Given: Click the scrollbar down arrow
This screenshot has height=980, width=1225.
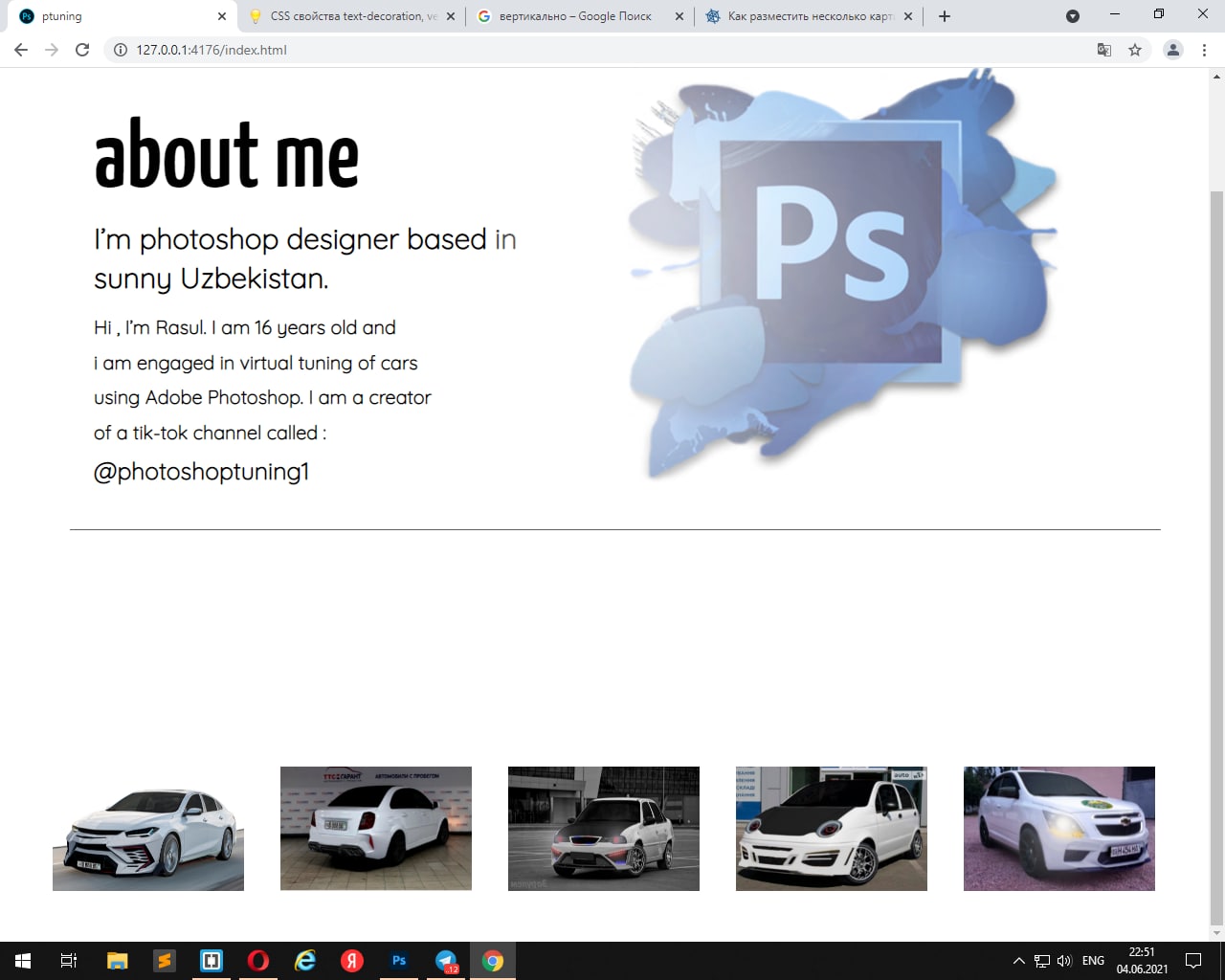Looking at the screenshot, I should (1216, 933).
